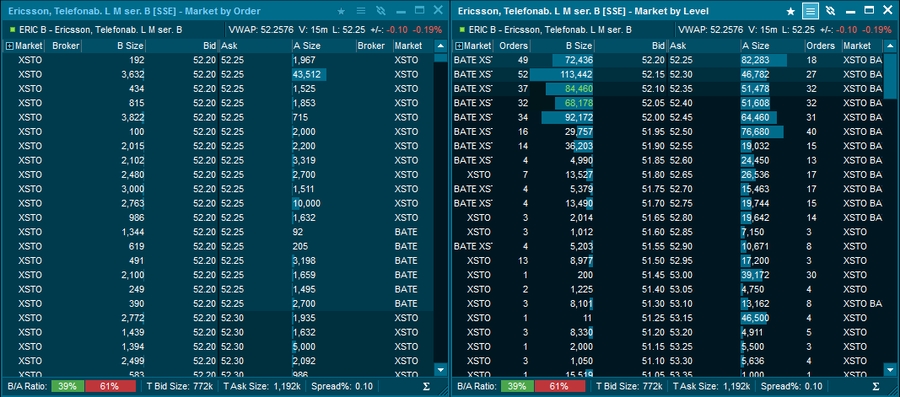Click Sigma summary icon in Market by Level

[875, 386]
